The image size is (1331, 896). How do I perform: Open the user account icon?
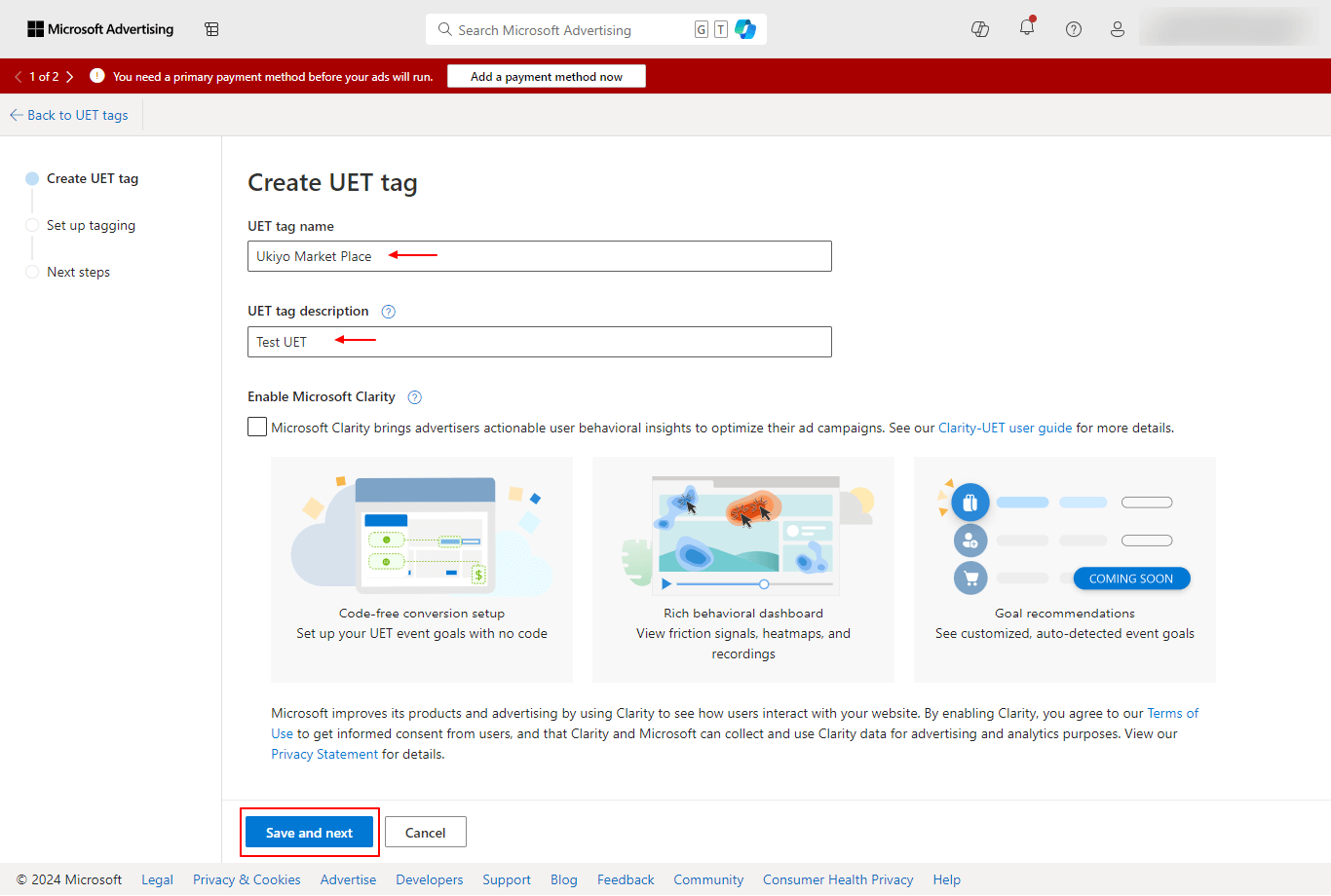point(1118,29)
